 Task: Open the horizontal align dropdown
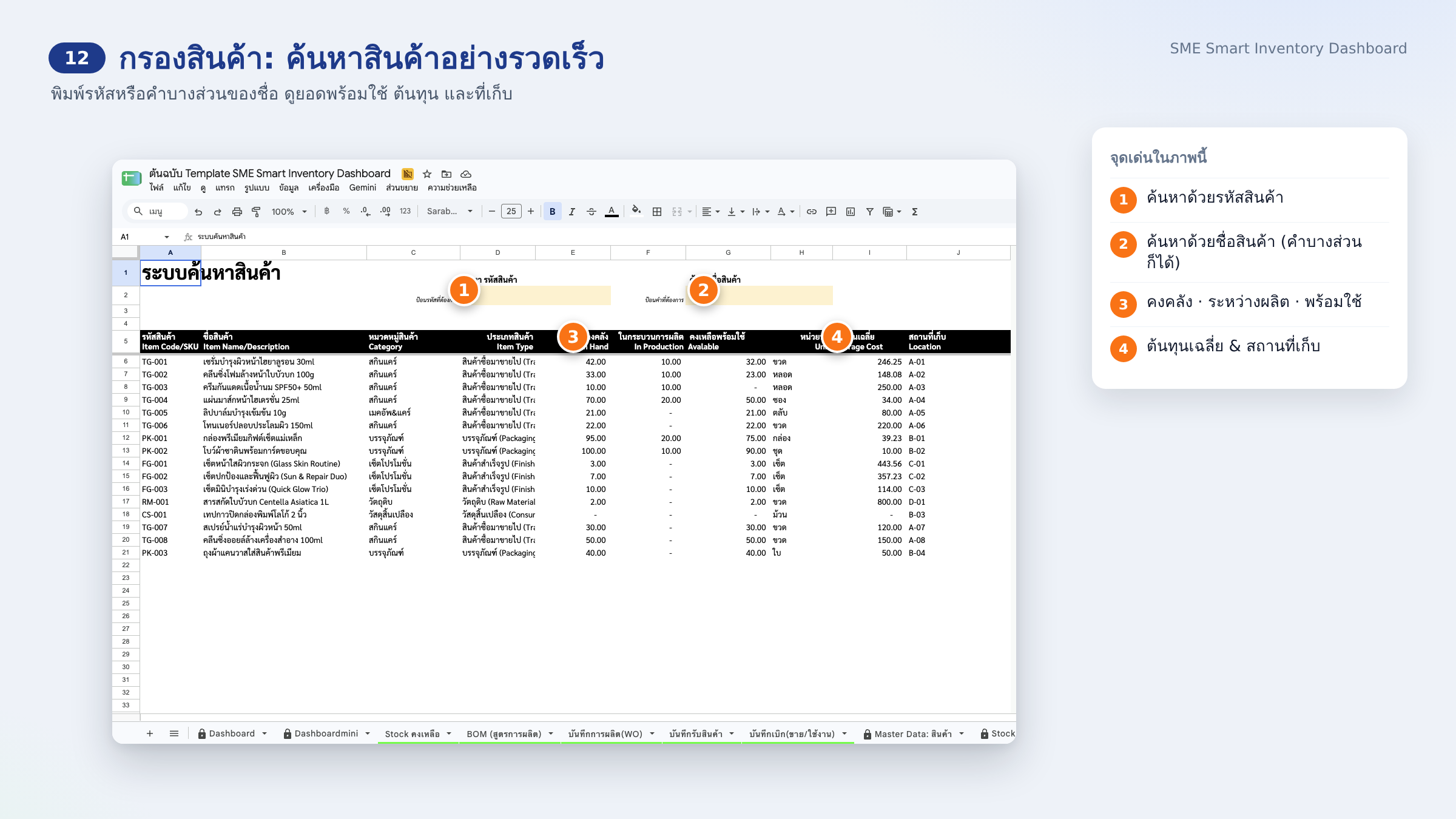coord(710,211)
